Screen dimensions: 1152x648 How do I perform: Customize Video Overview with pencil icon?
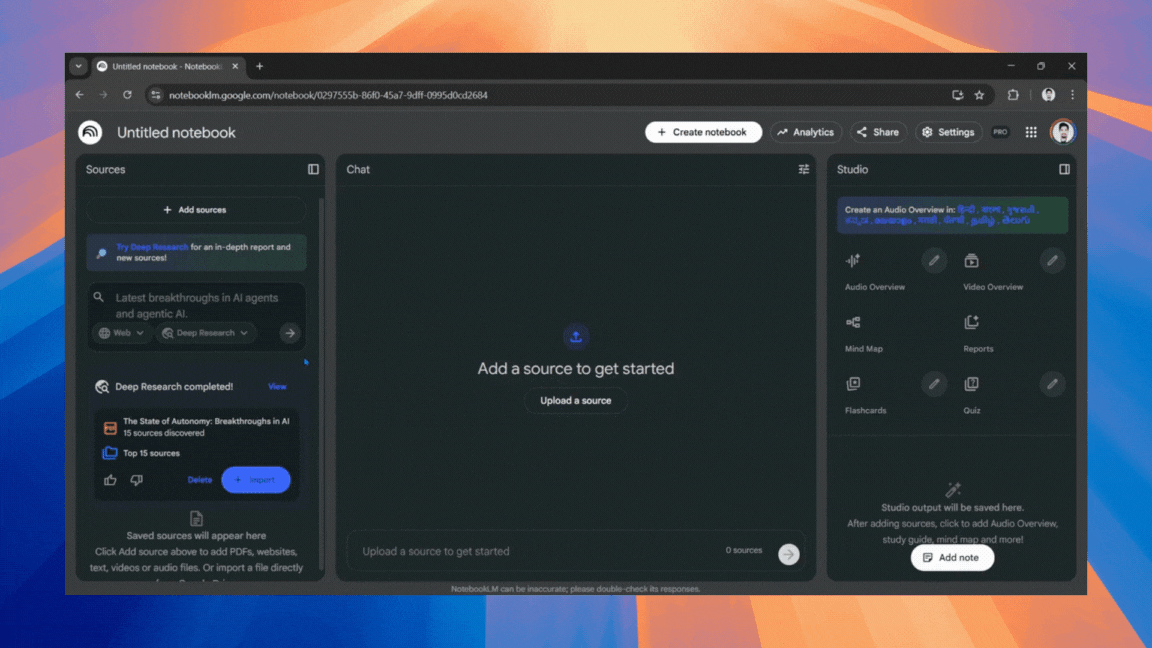click(x=1052, y=260)
